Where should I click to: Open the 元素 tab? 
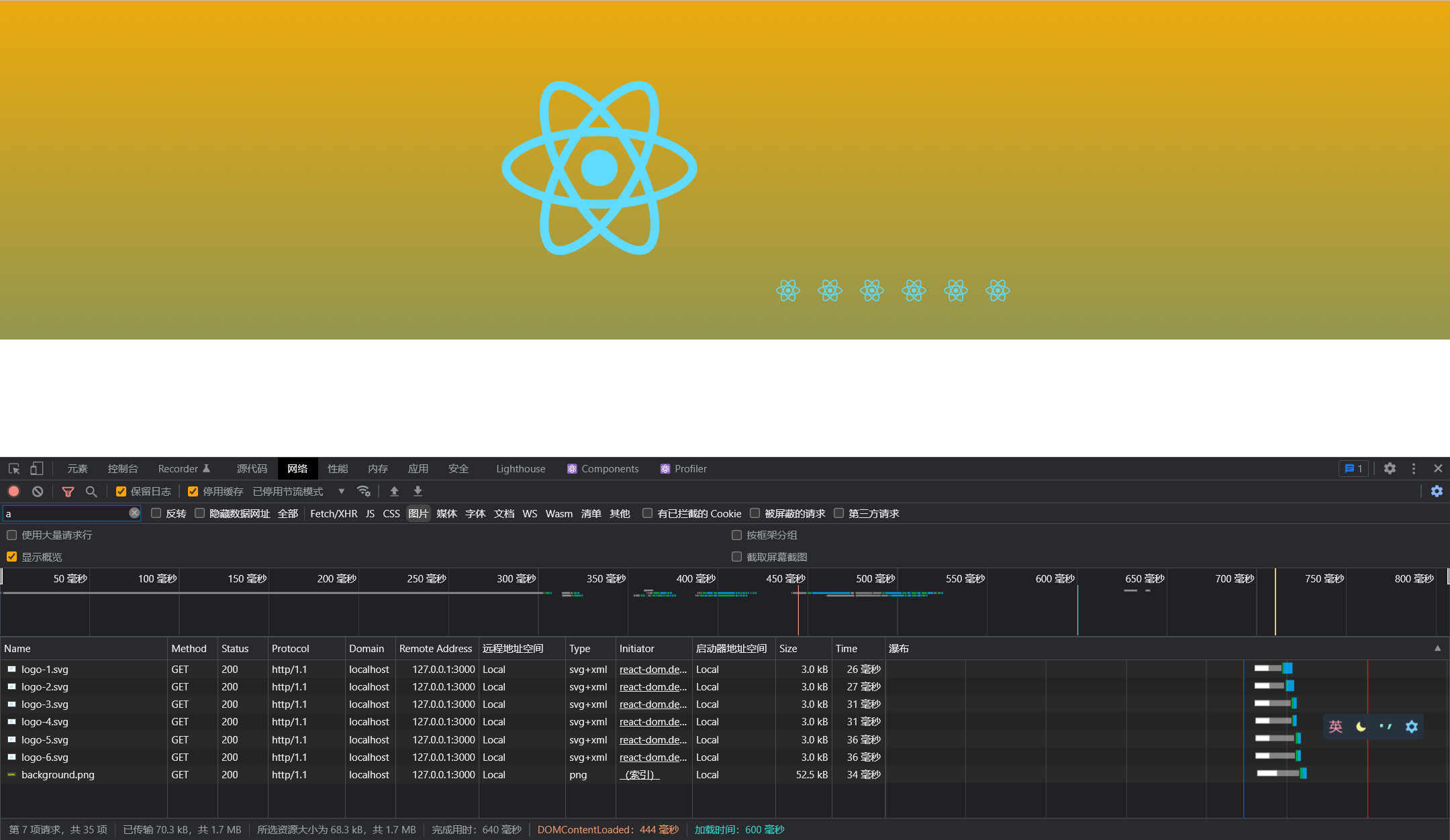click(x=77, y=468)
